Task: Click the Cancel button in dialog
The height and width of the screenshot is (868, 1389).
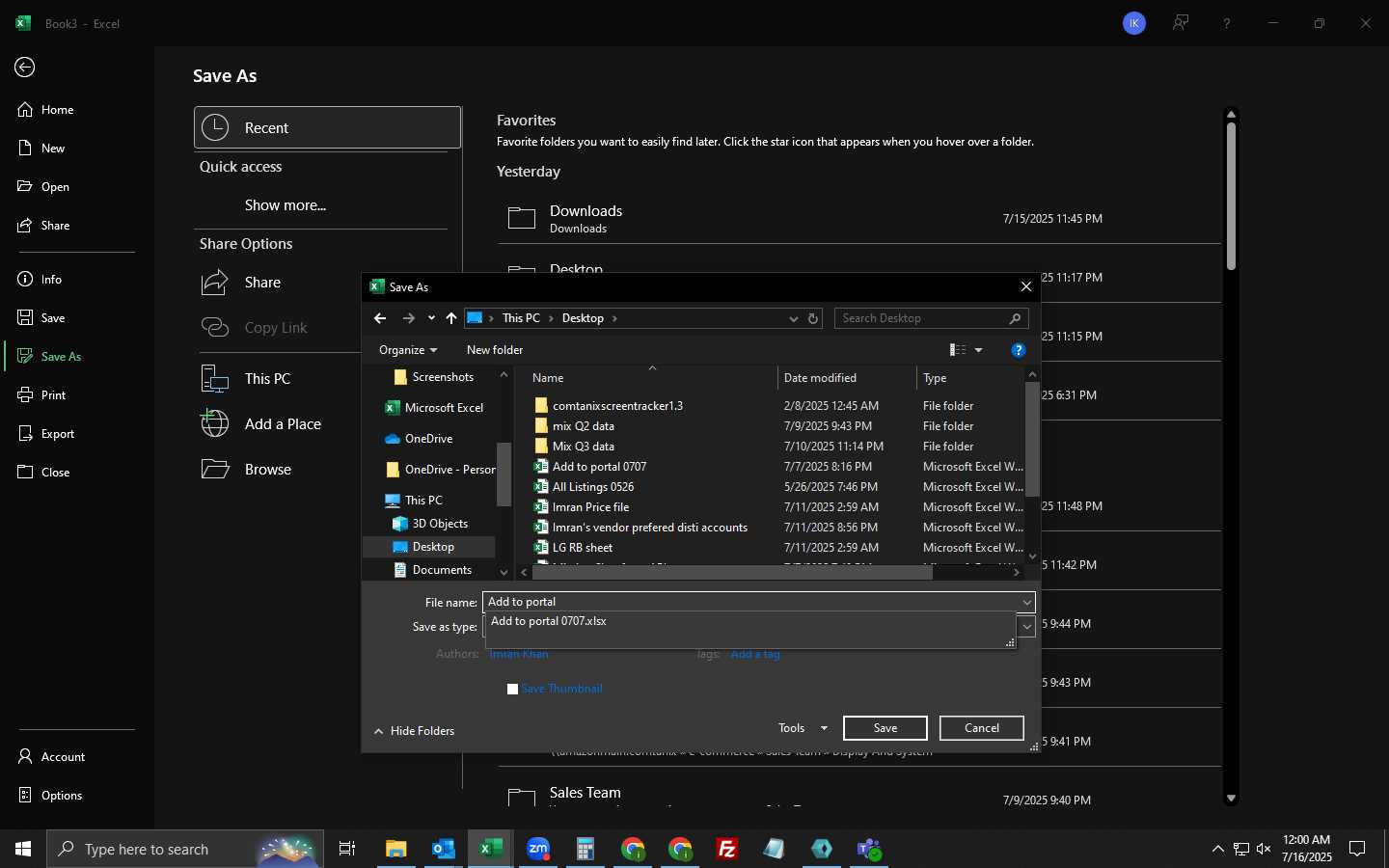Action: (982, 728)
